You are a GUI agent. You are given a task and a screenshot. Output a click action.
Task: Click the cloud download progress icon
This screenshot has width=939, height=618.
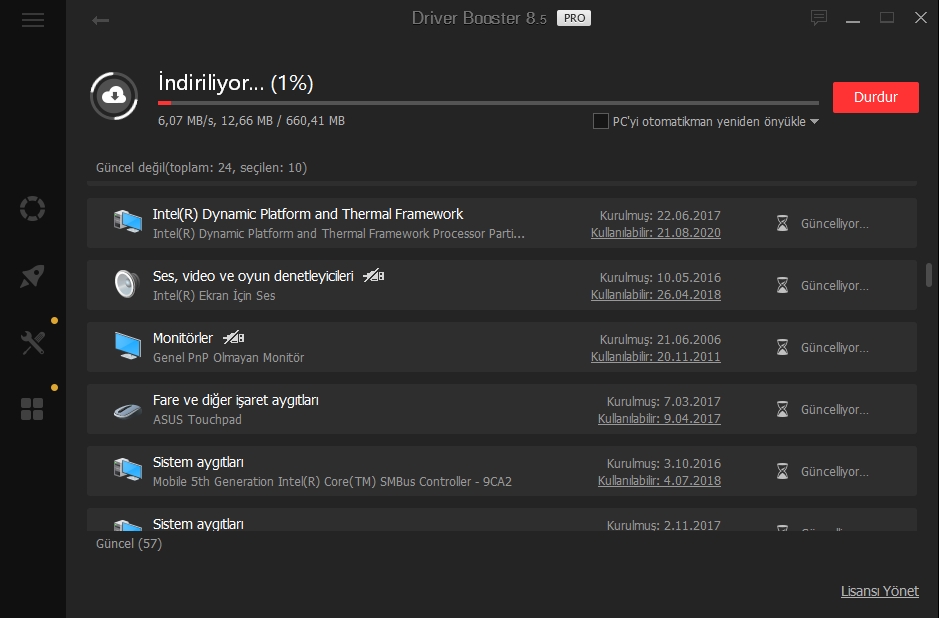click(x=114, y=96)
